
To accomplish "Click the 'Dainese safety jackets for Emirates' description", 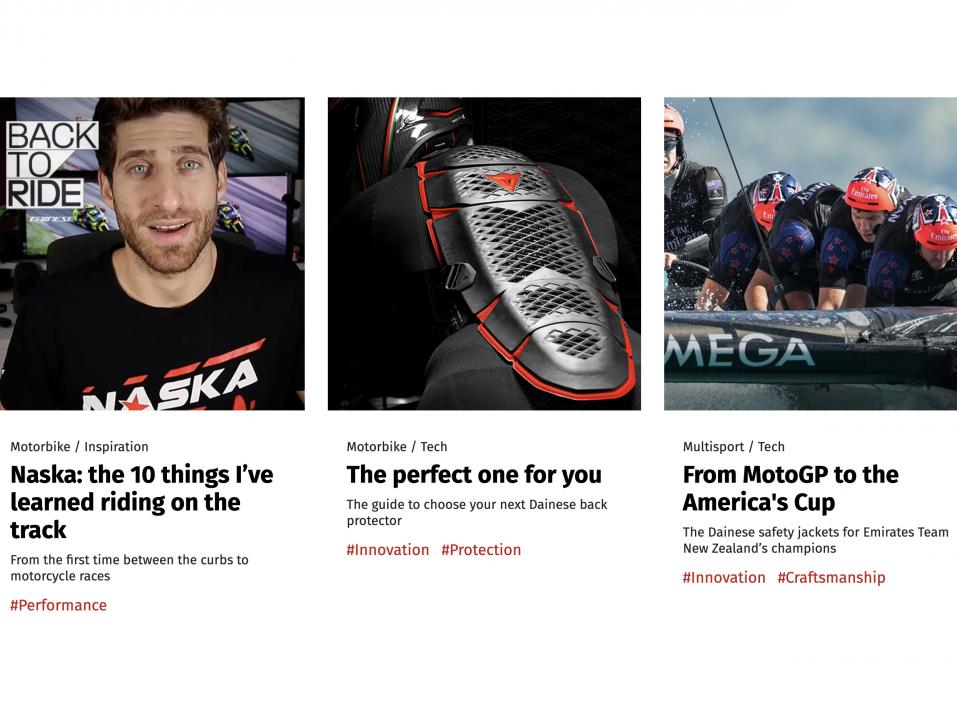I will (x=815, y=540).
